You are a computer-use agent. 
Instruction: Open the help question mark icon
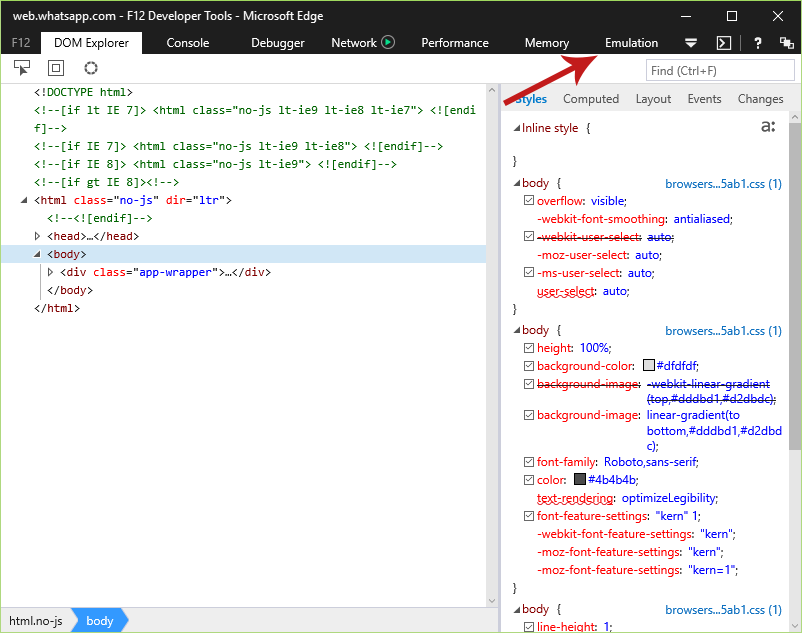(758, 43)
